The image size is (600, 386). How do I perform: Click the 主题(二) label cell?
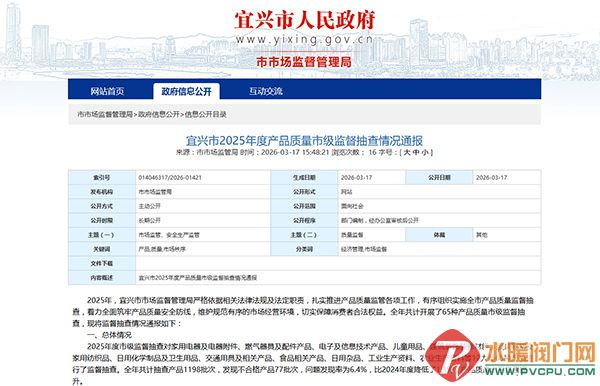pyautogui.click(x=305, y=235)
